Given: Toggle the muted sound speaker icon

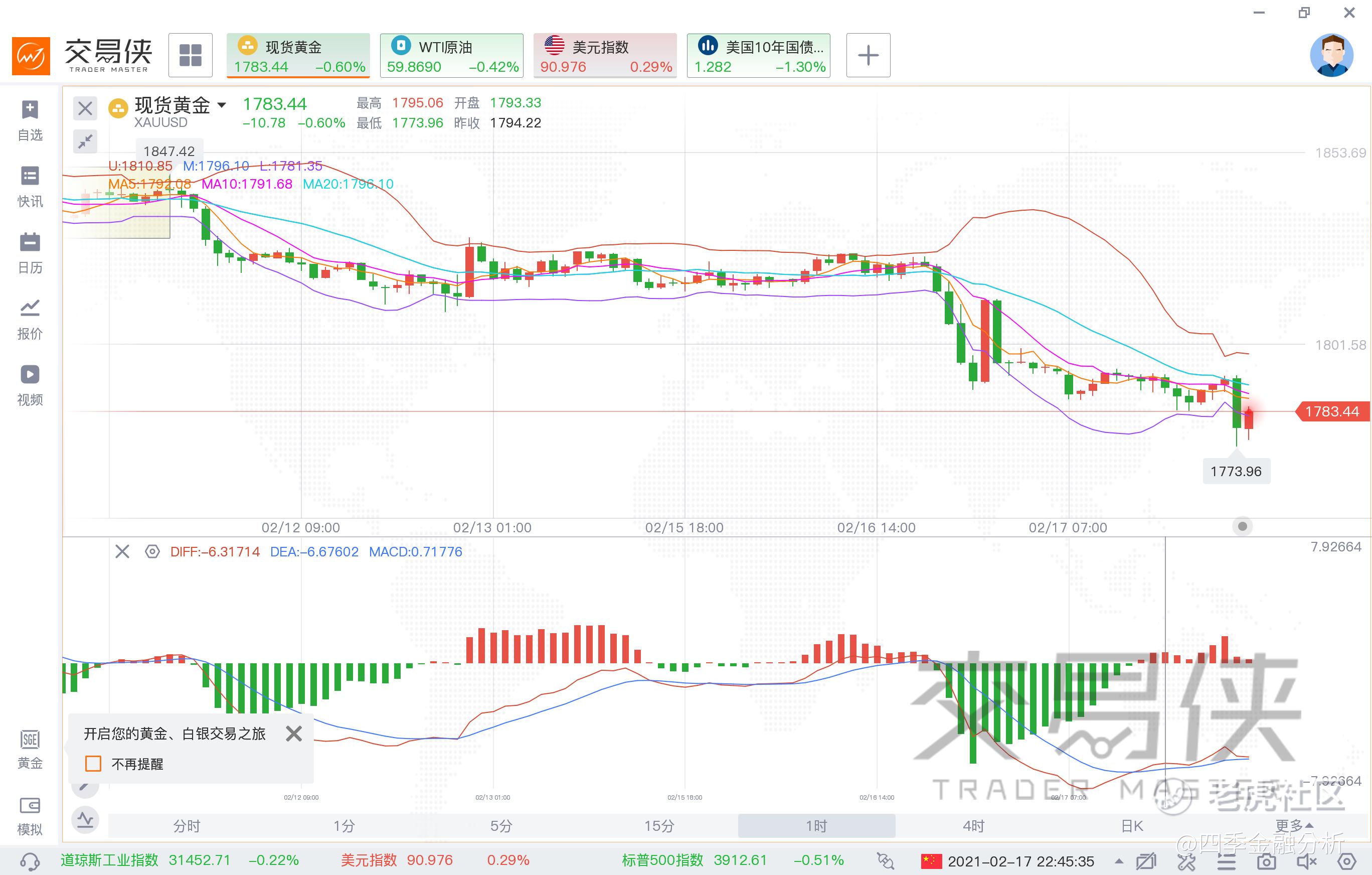Looking at the screenshot, I should tap(1306, 861).
